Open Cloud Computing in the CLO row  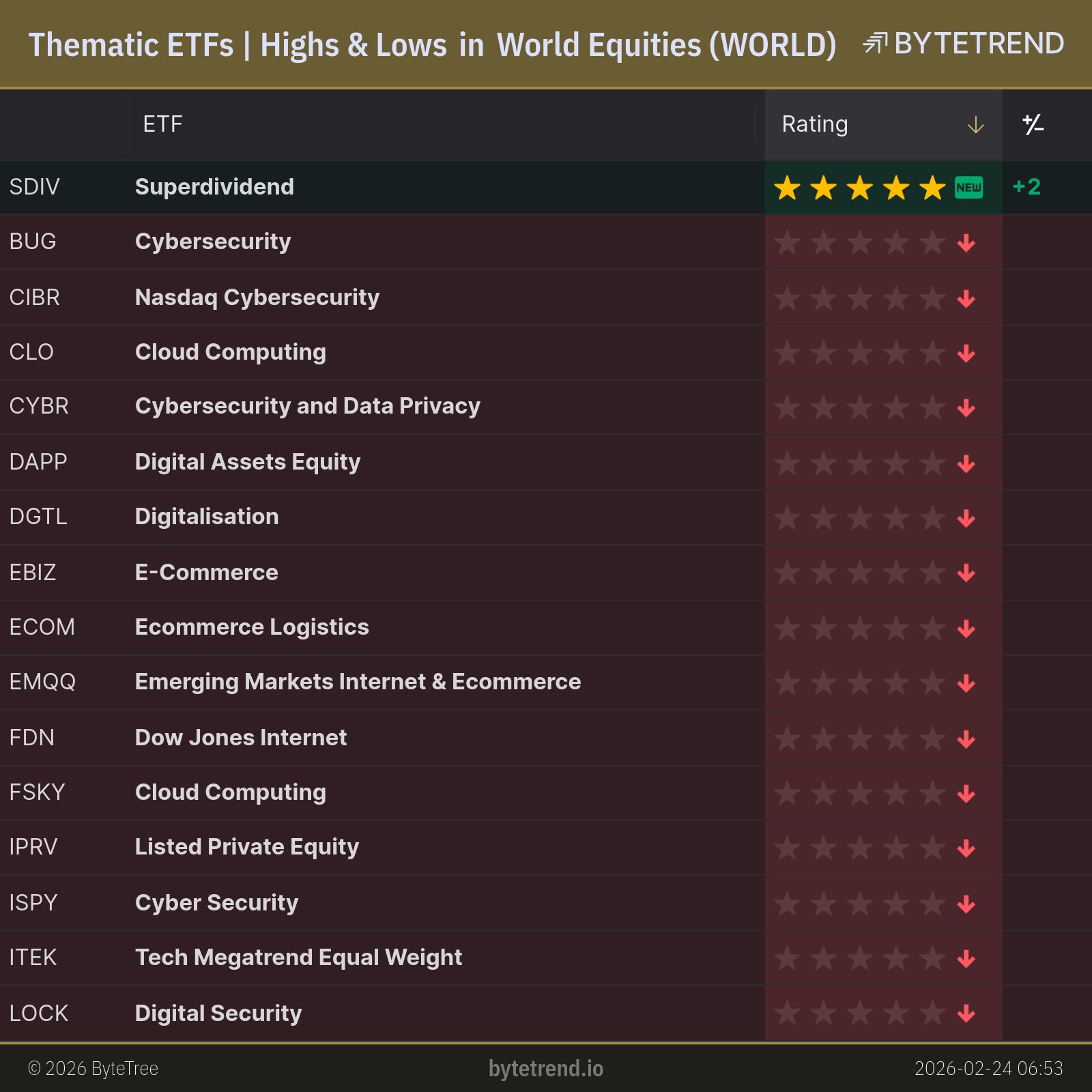point(231,352)
